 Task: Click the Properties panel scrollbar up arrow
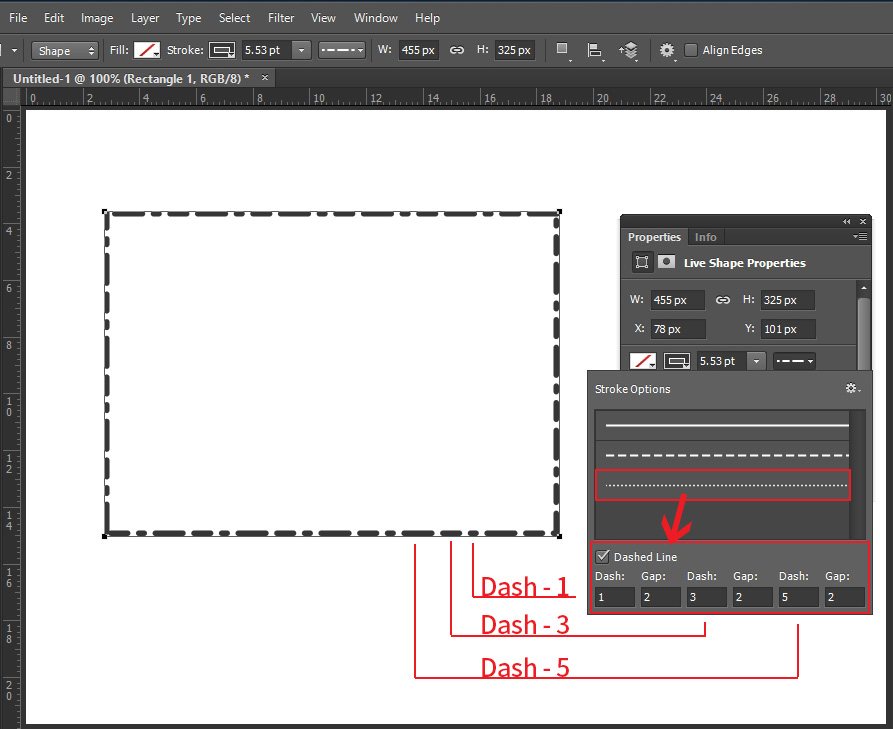coord(864,288)
